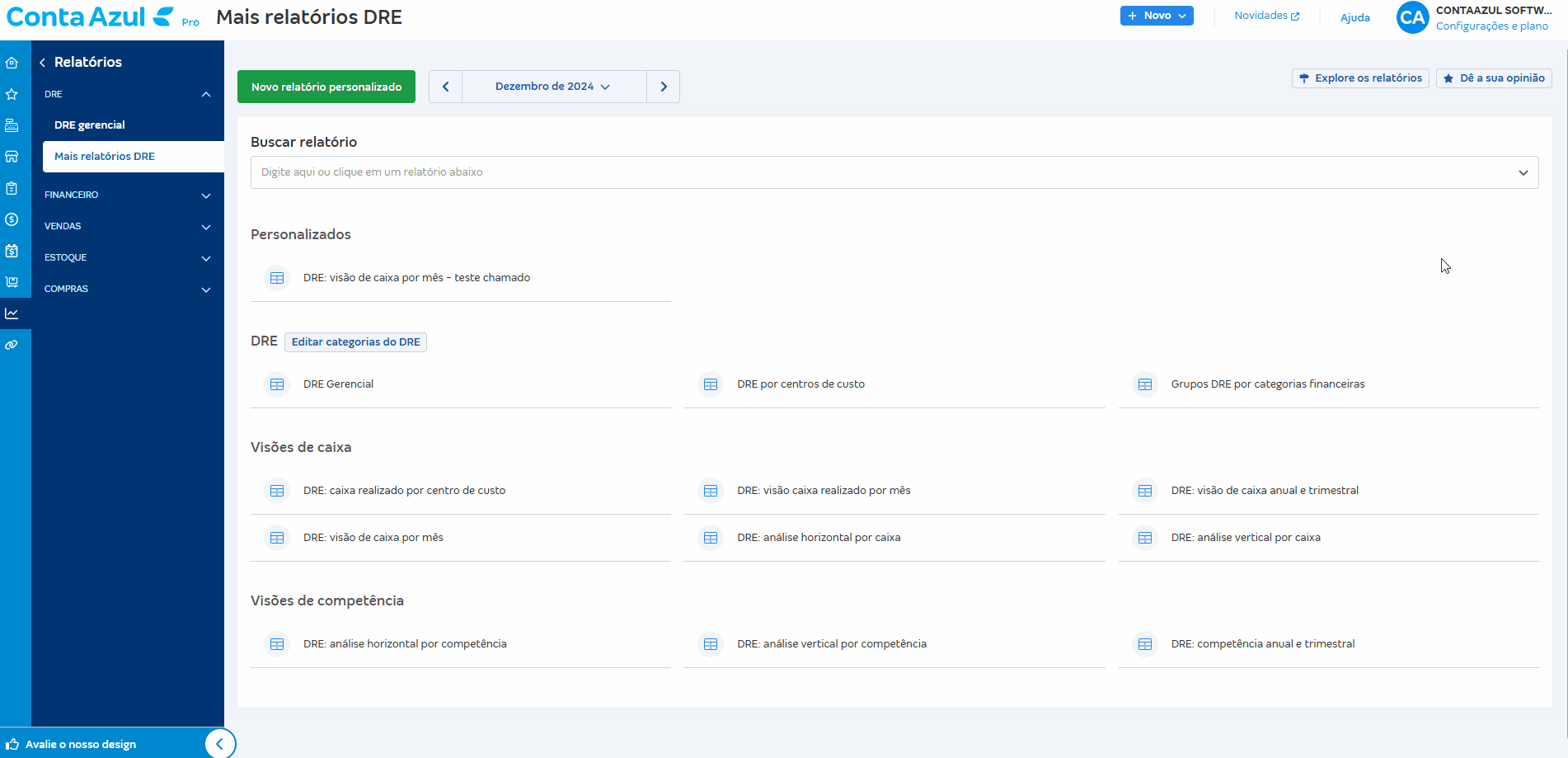Open the dollar coin icon in the sidebar
The width and height of the screenshot is (1568, 758).
pyautogui.click(x=12, y=219)
